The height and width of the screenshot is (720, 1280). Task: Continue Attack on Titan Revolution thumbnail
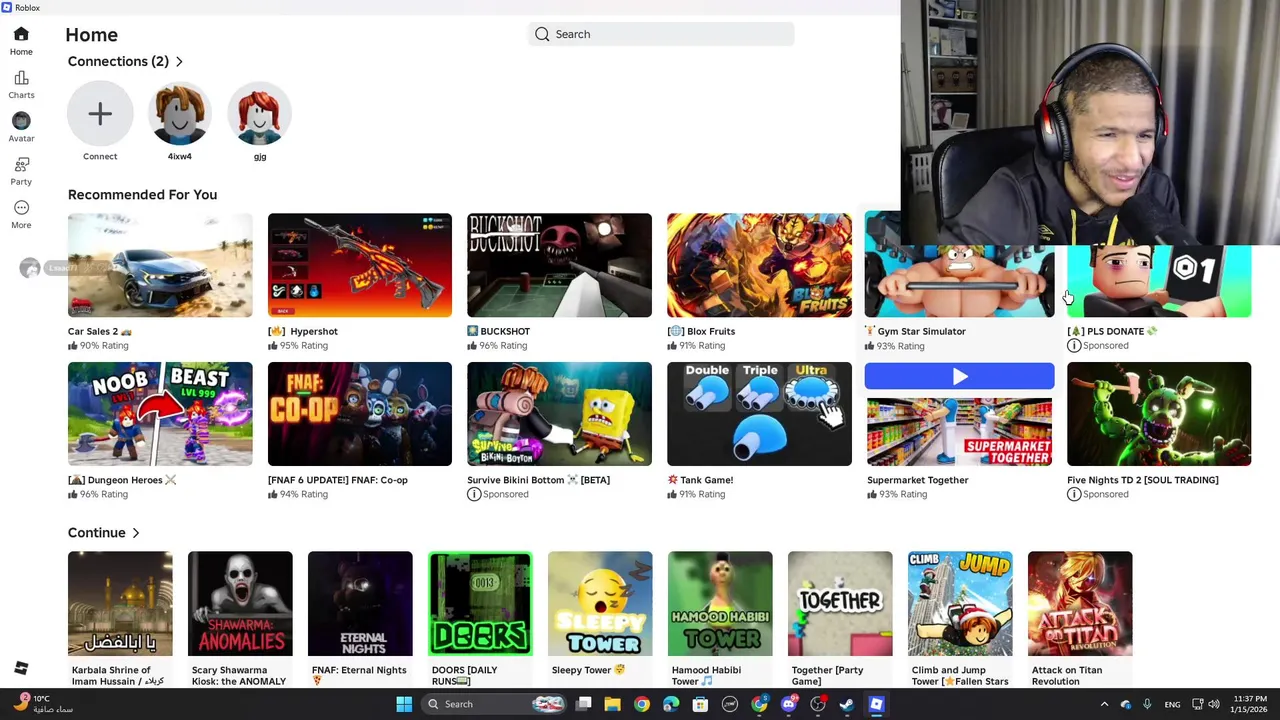[1080, 604]
